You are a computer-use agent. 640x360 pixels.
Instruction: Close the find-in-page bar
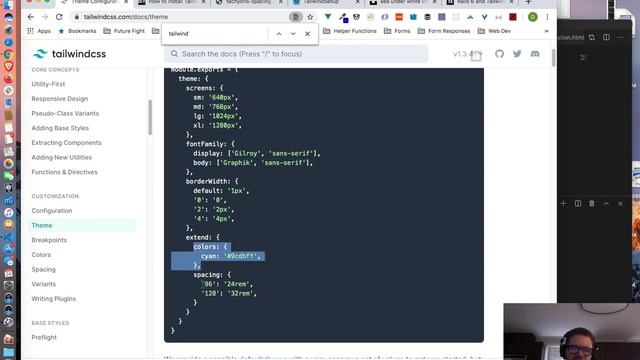[x=307, y=34]
